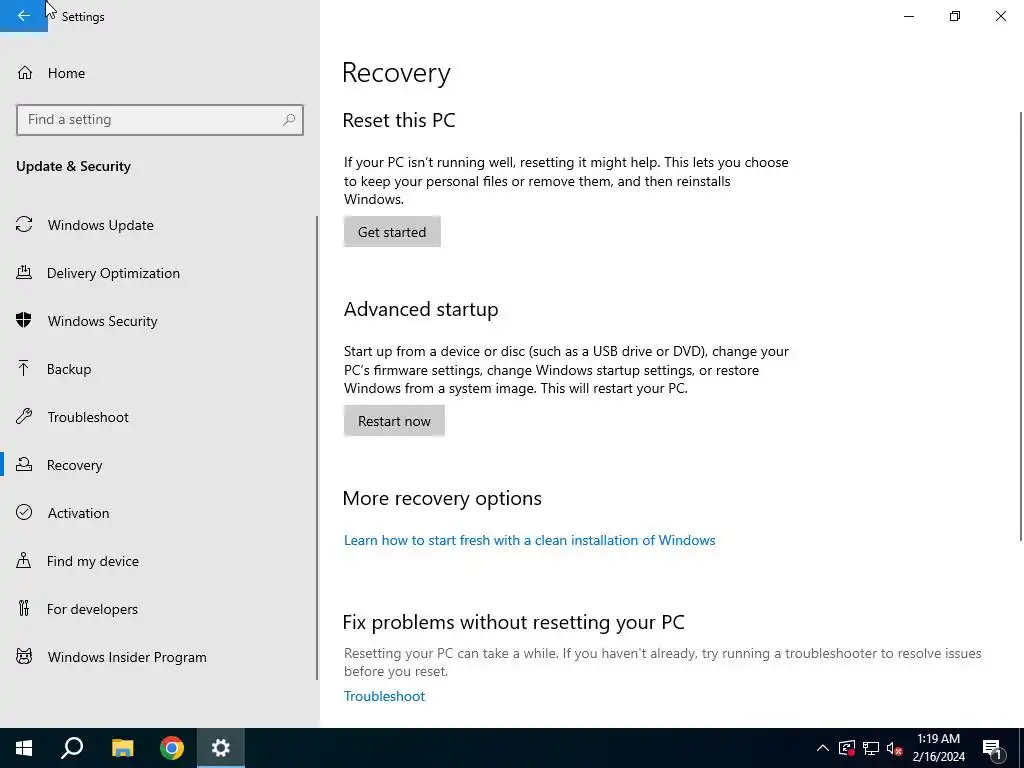Select the Find my device icon
This screenshot has width=1024, height=768.
[x=24, y=561]
